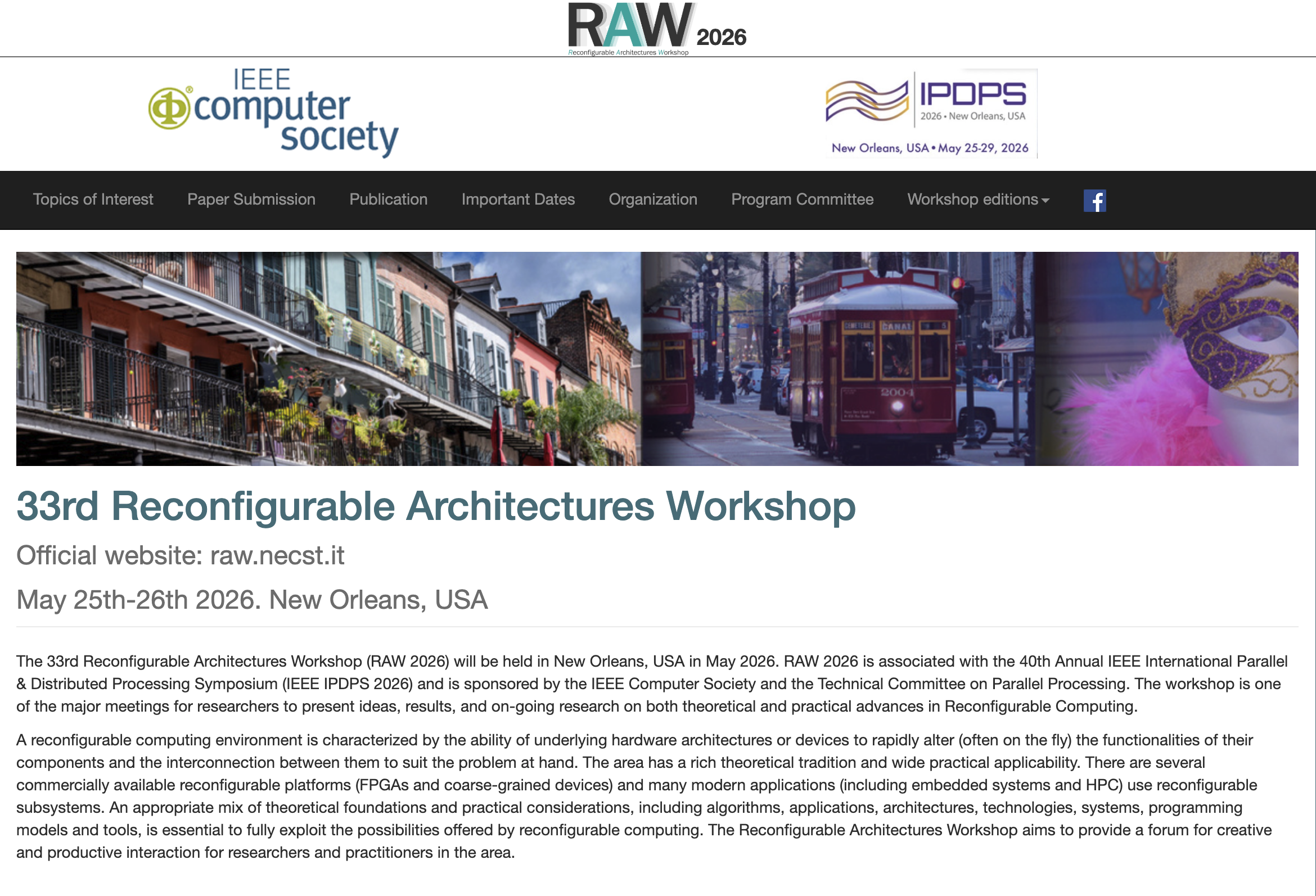
Task: Open the Facebook page via the Facebook icon
Action: point(1097,200)
